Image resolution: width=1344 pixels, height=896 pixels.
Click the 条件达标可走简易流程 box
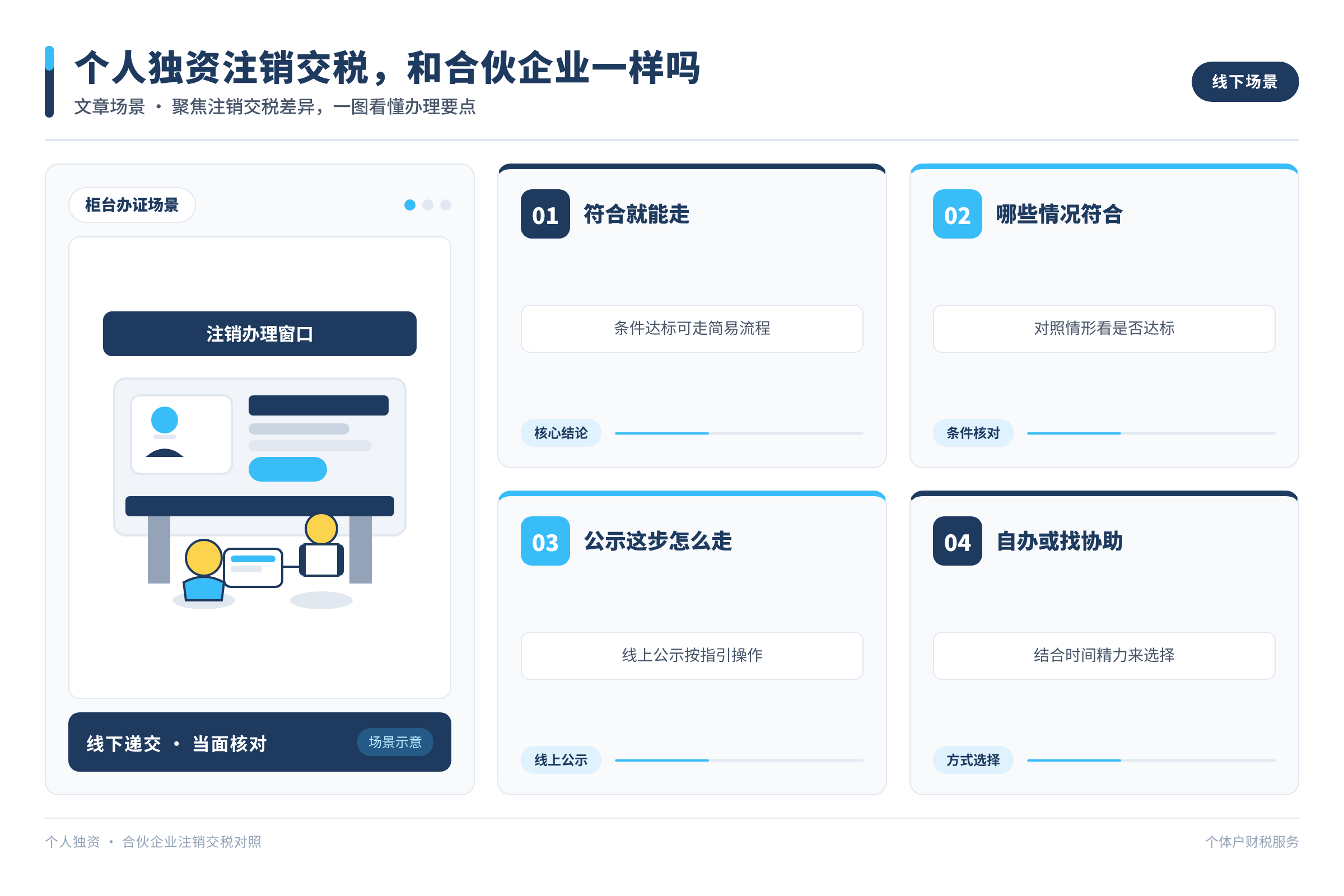(x=692, y=328)
